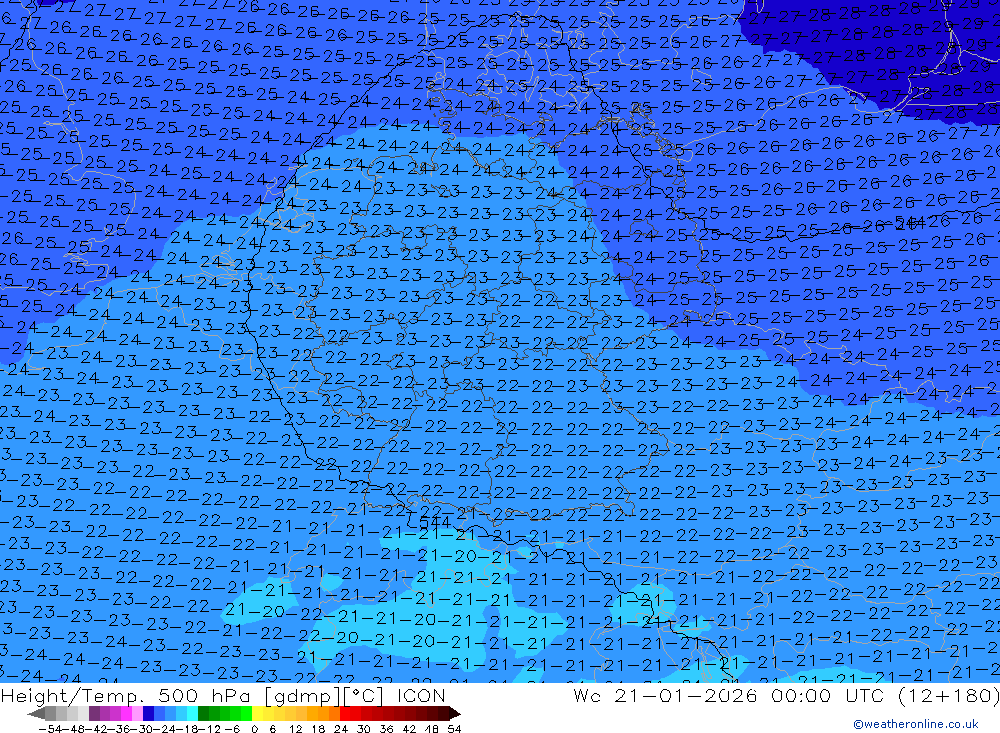Click the ICON model name in the title
Screen dimensions: 1000x733
click(421, 695)
